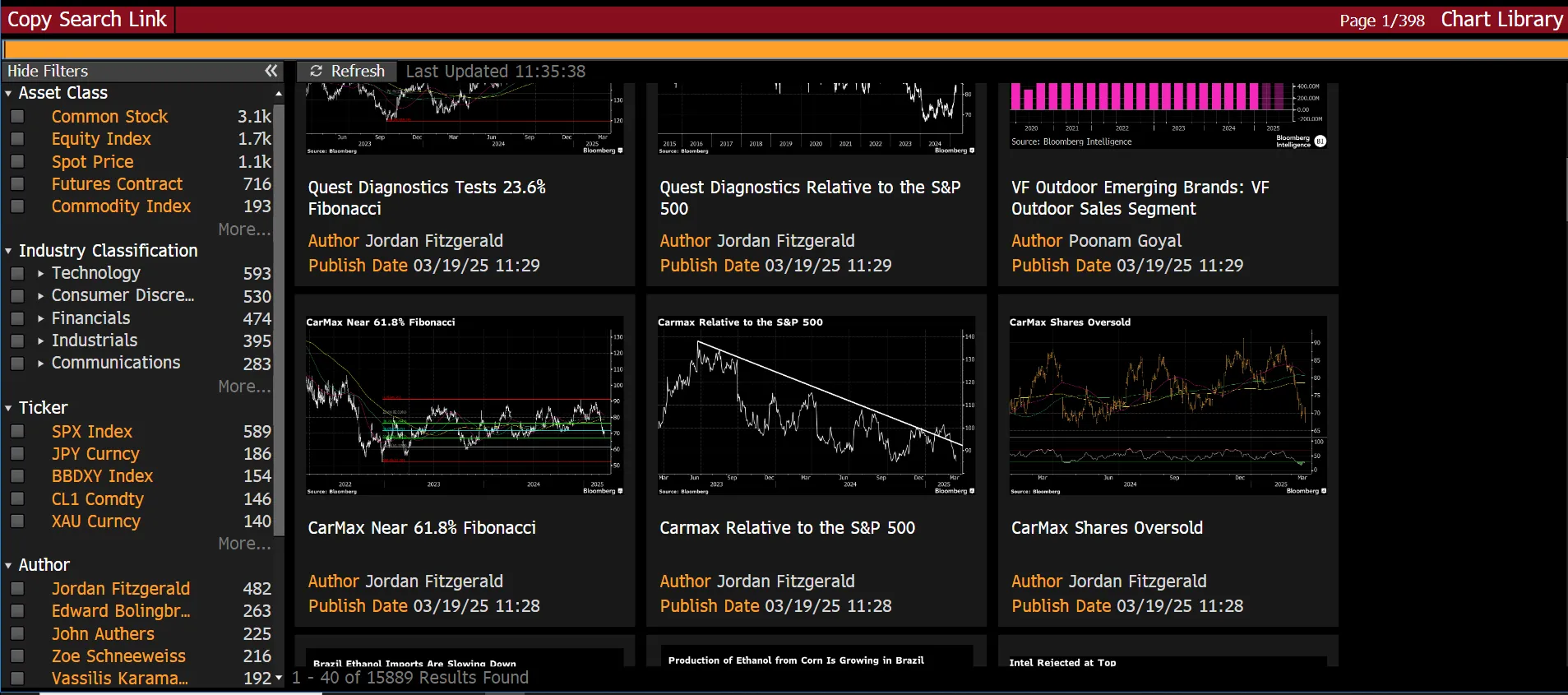
Task: Check the Technology industry box
Action: (17, 273)
